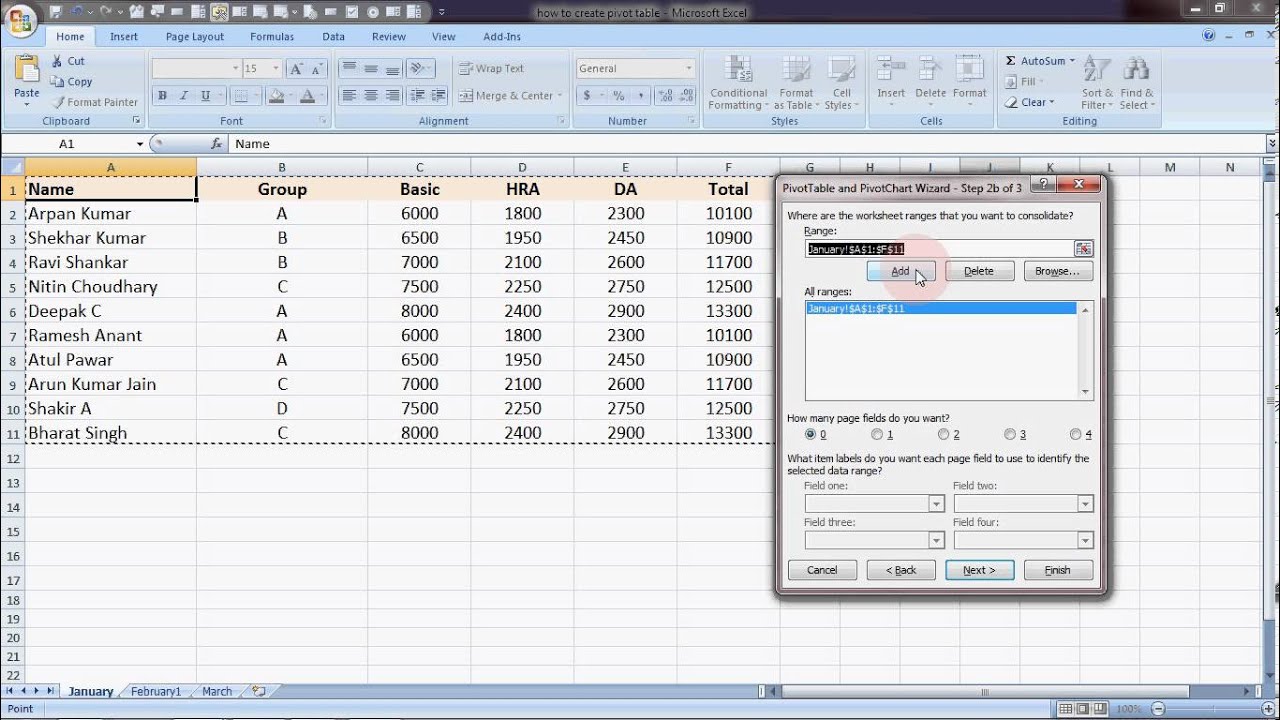This screenshot has height=720, width=1280.
Task: Switch to the Formulas ribbon tab
Action: coord(272,36)
